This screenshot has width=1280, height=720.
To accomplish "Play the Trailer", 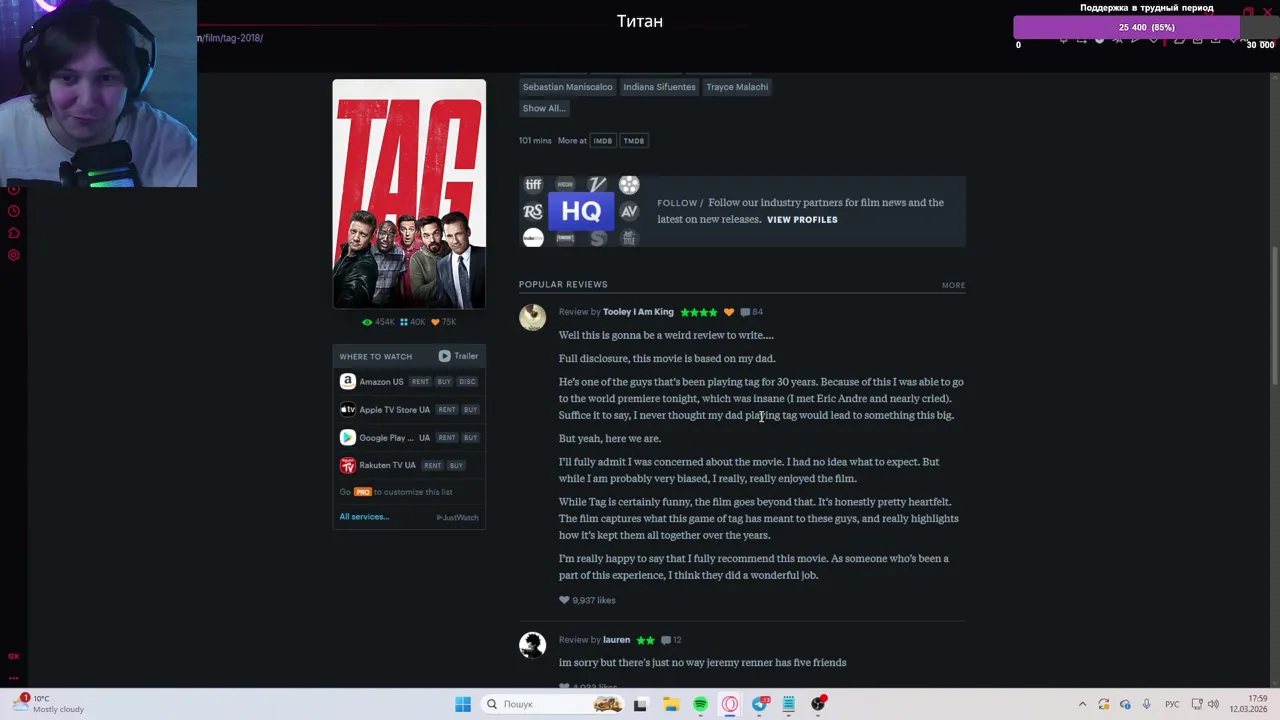I will (x=458, y=356).
